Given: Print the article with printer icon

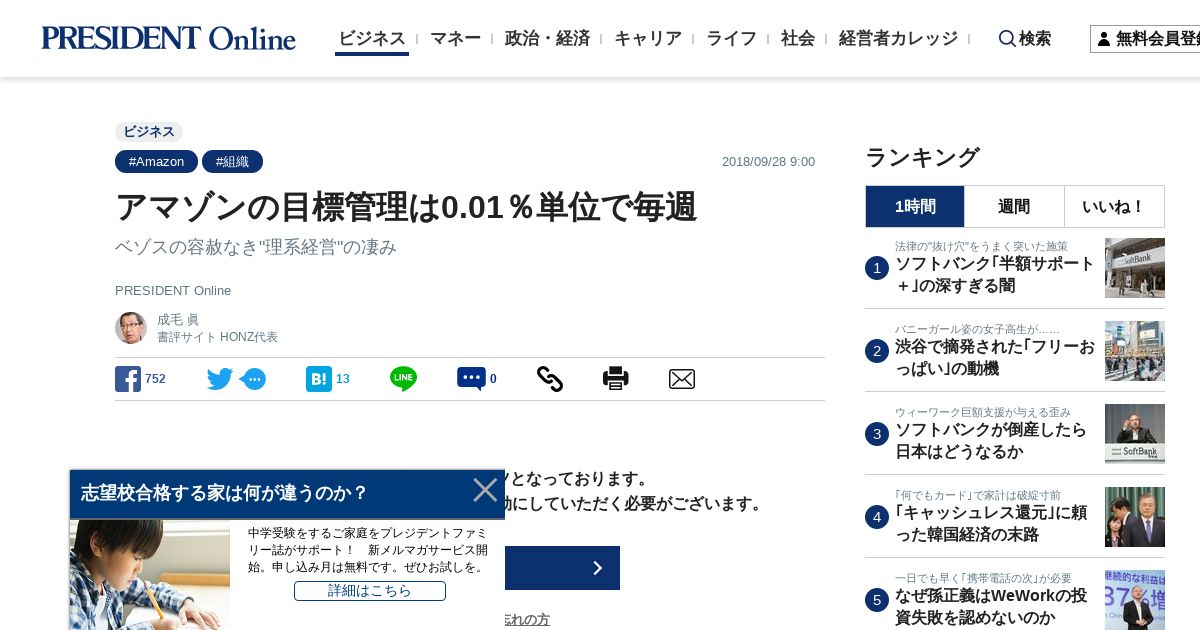Looking at the screenshot, I should coord(616,379).
